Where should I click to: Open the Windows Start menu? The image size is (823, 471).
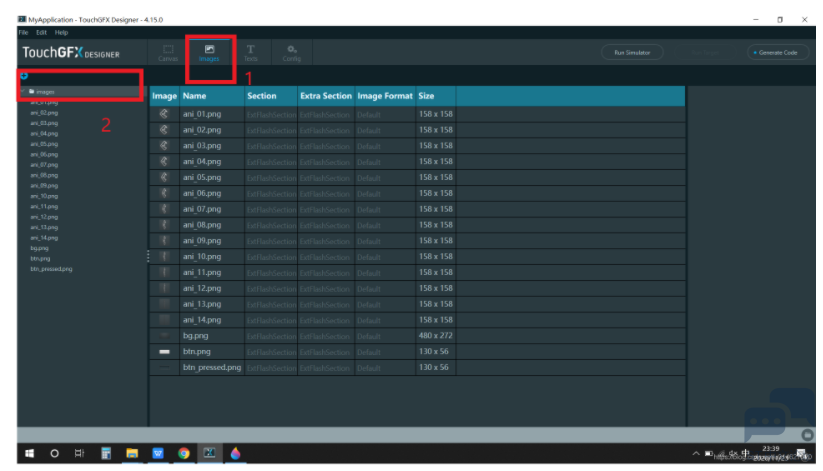[29, 453]
